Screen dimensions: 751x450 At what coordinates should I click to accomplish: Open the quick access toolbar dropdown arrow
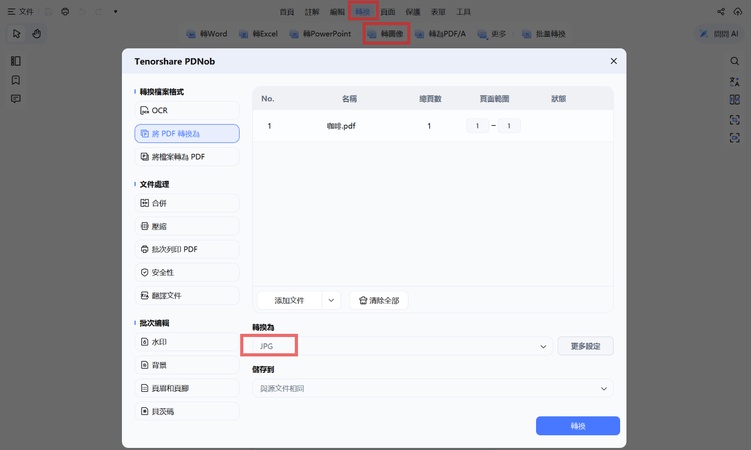(x=115, y=11)
